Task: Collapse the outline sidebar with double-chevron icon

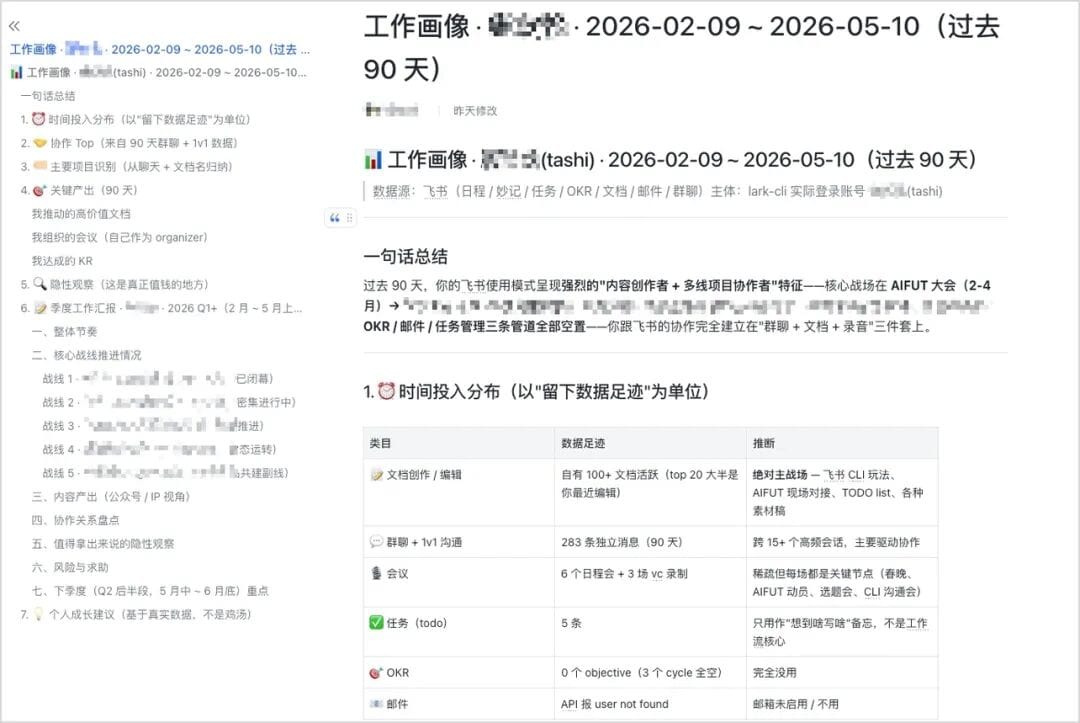Action: point(14,26)
